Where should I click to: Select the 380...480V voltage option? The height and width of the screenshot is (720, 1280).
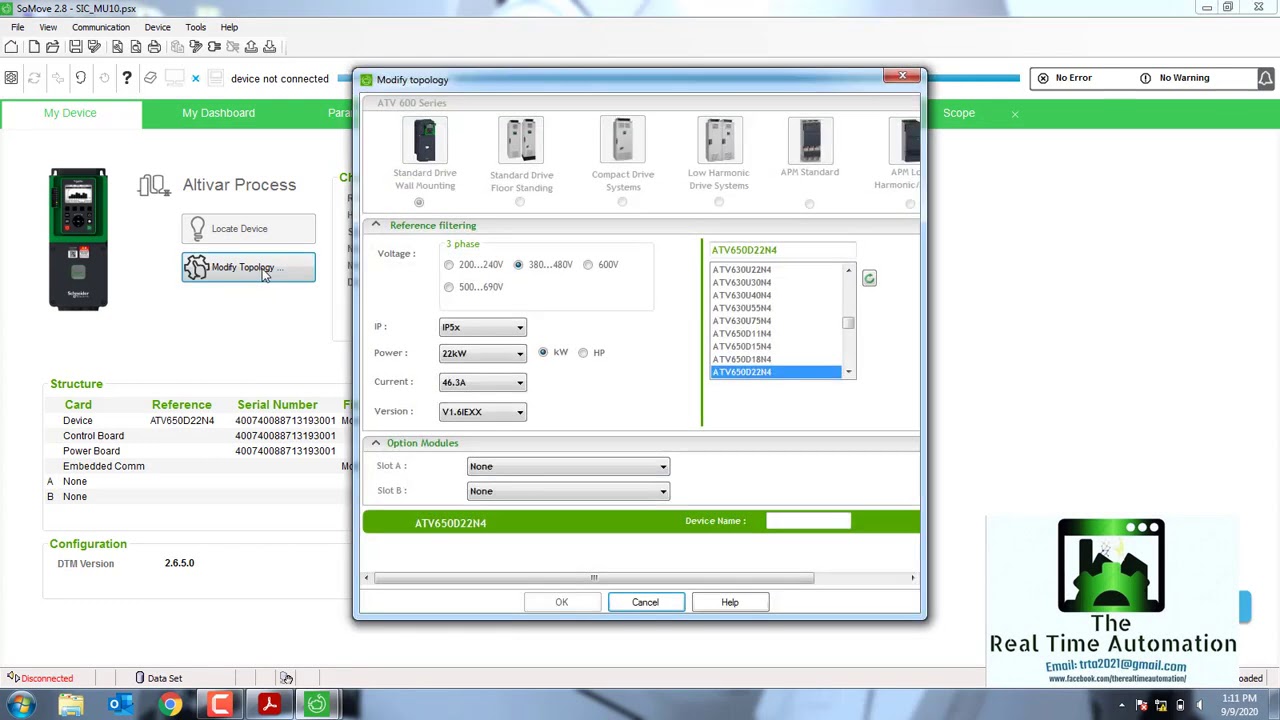(x=518, y=265)
